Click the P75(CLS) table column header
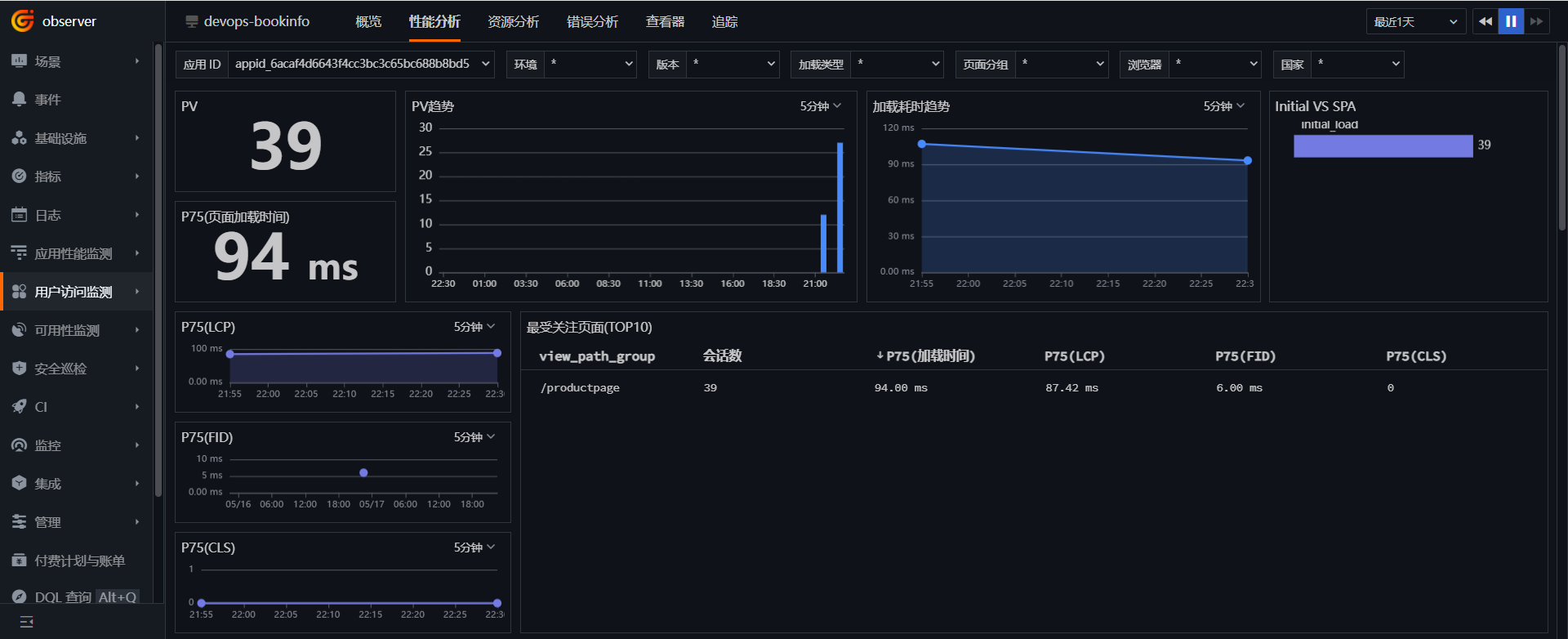Image resolution: width=1568 pixels, height=639 pixels. pos(1416,356)
